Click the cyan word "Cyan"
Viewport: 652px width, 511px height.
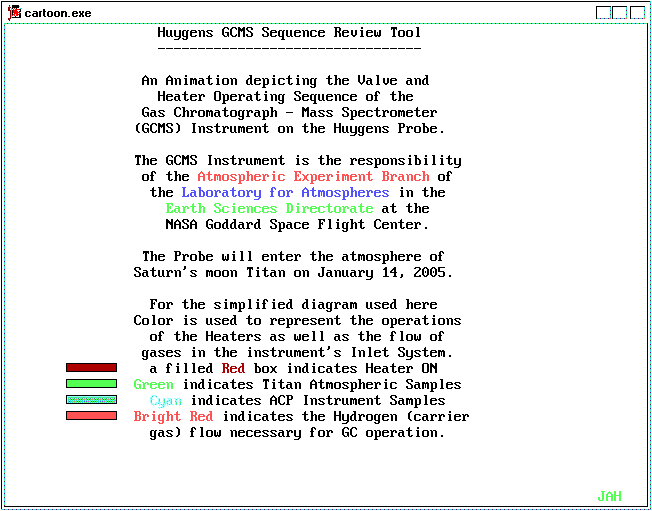pyautogui.click(x=165, y=401)
